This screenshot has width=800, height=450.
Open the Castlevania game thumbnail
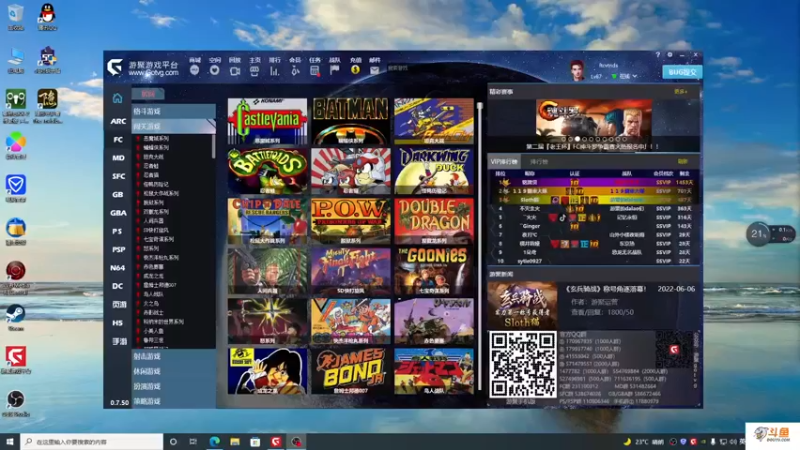(267, 121)
